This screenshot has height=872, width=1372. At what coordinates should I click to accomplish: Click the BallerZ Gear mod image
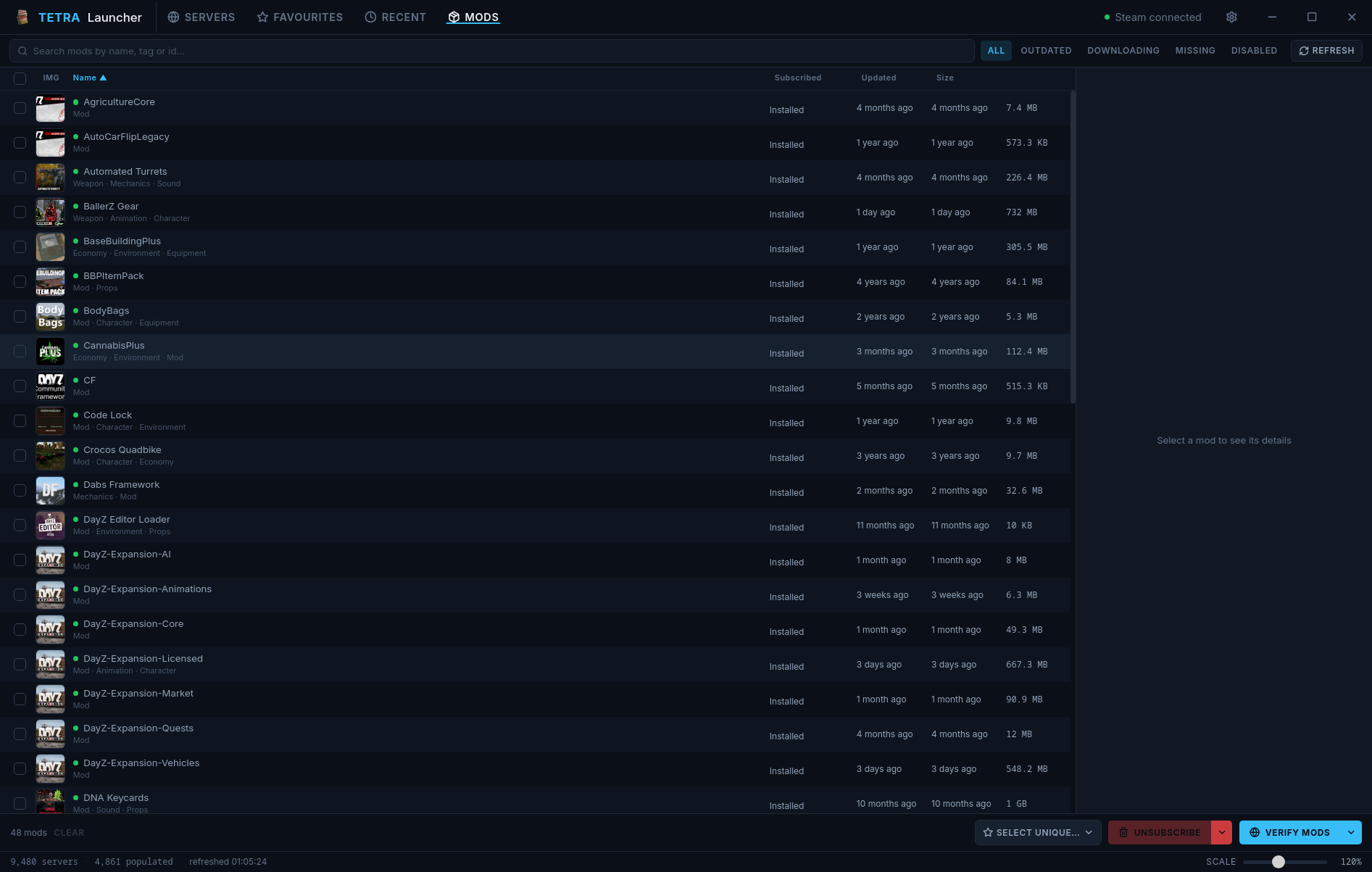click(x=51, y=212)
